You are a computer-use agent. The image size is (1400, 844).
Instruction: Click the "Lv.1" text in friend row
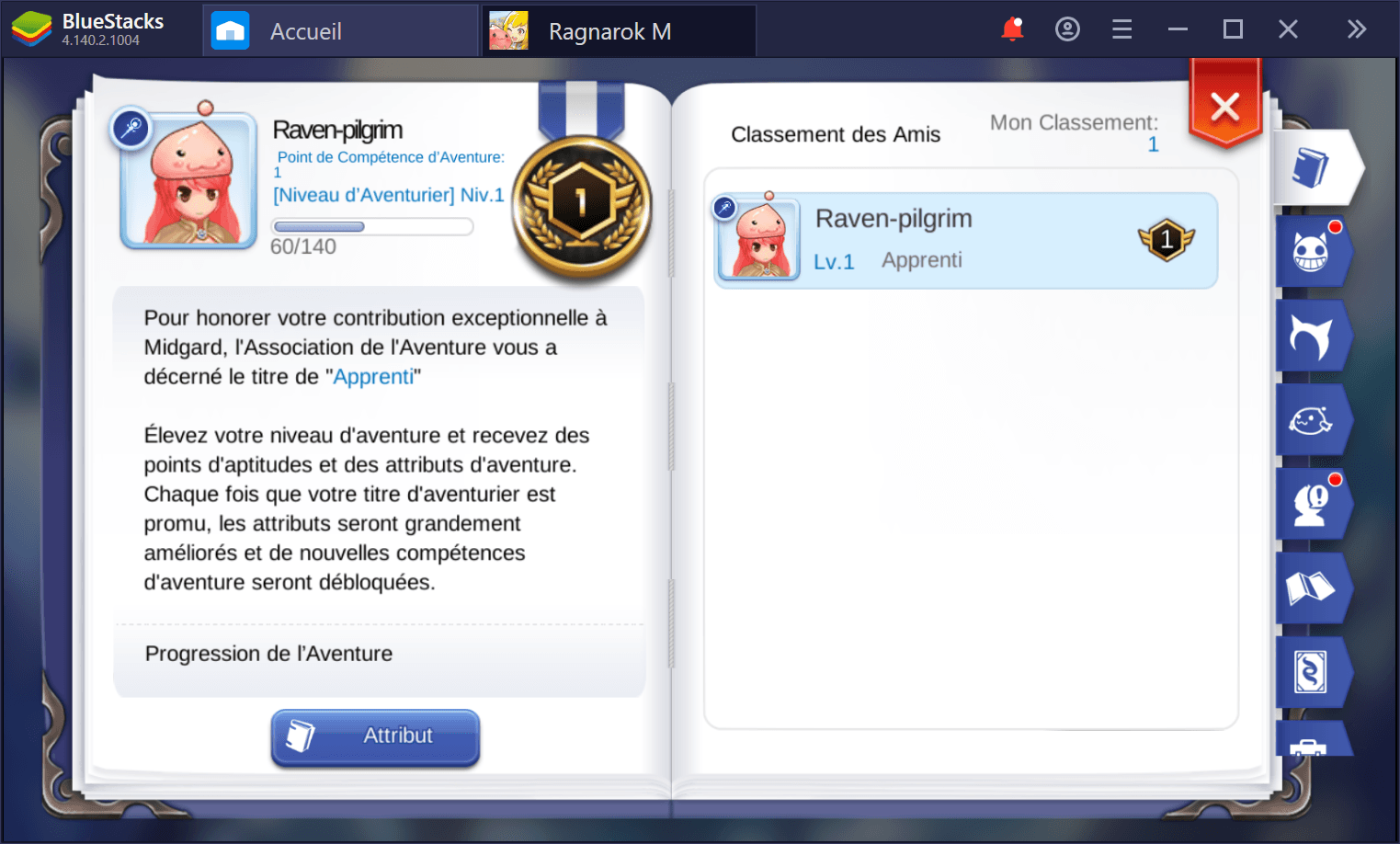tap(834, 262)
